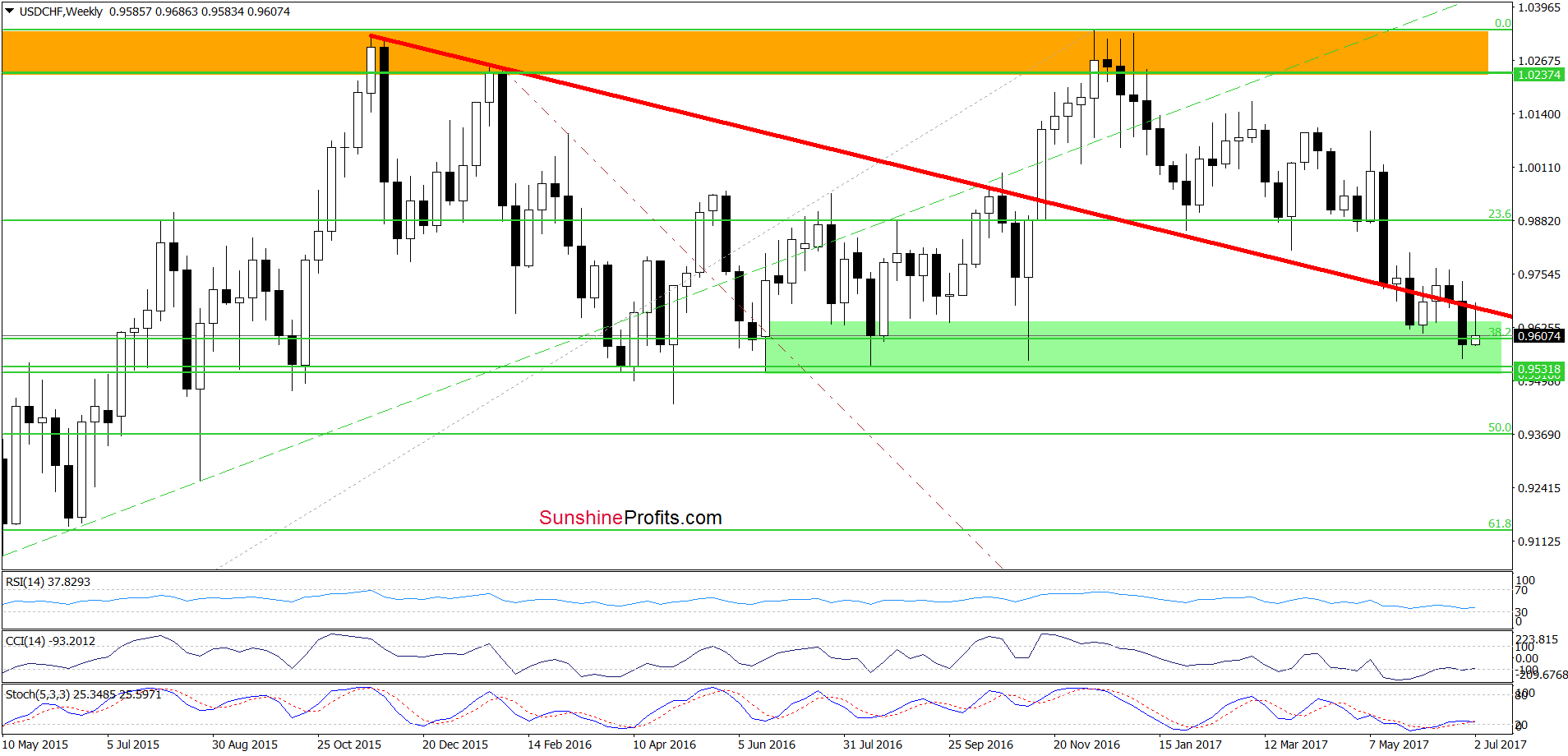This screenshot has width=1568, height=756.
Task: Select the 2 Jul 2017 date label
Action: pos(1501,744)
